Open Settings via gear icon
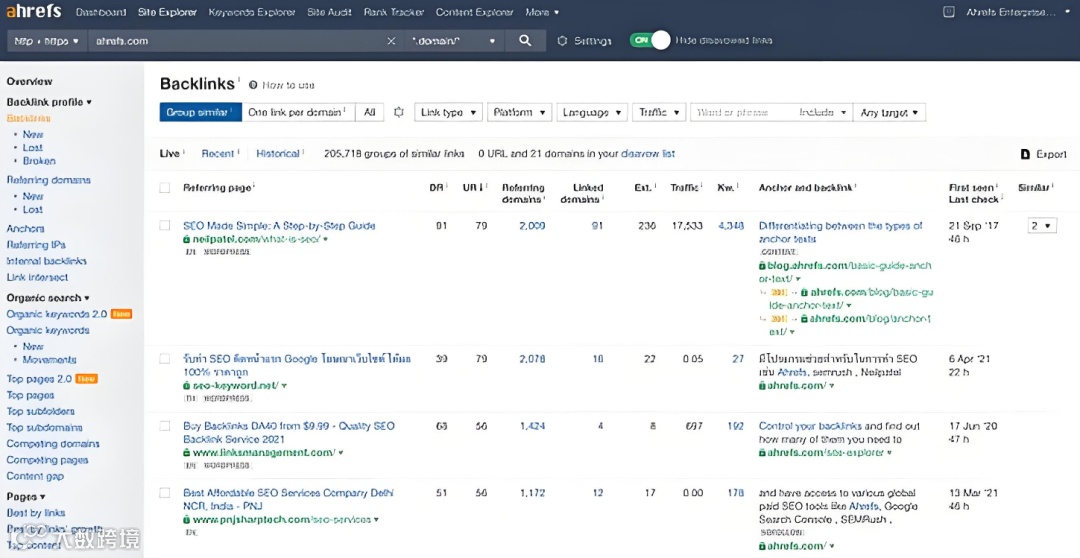1080x558 pixels. [x=562, y=41]
